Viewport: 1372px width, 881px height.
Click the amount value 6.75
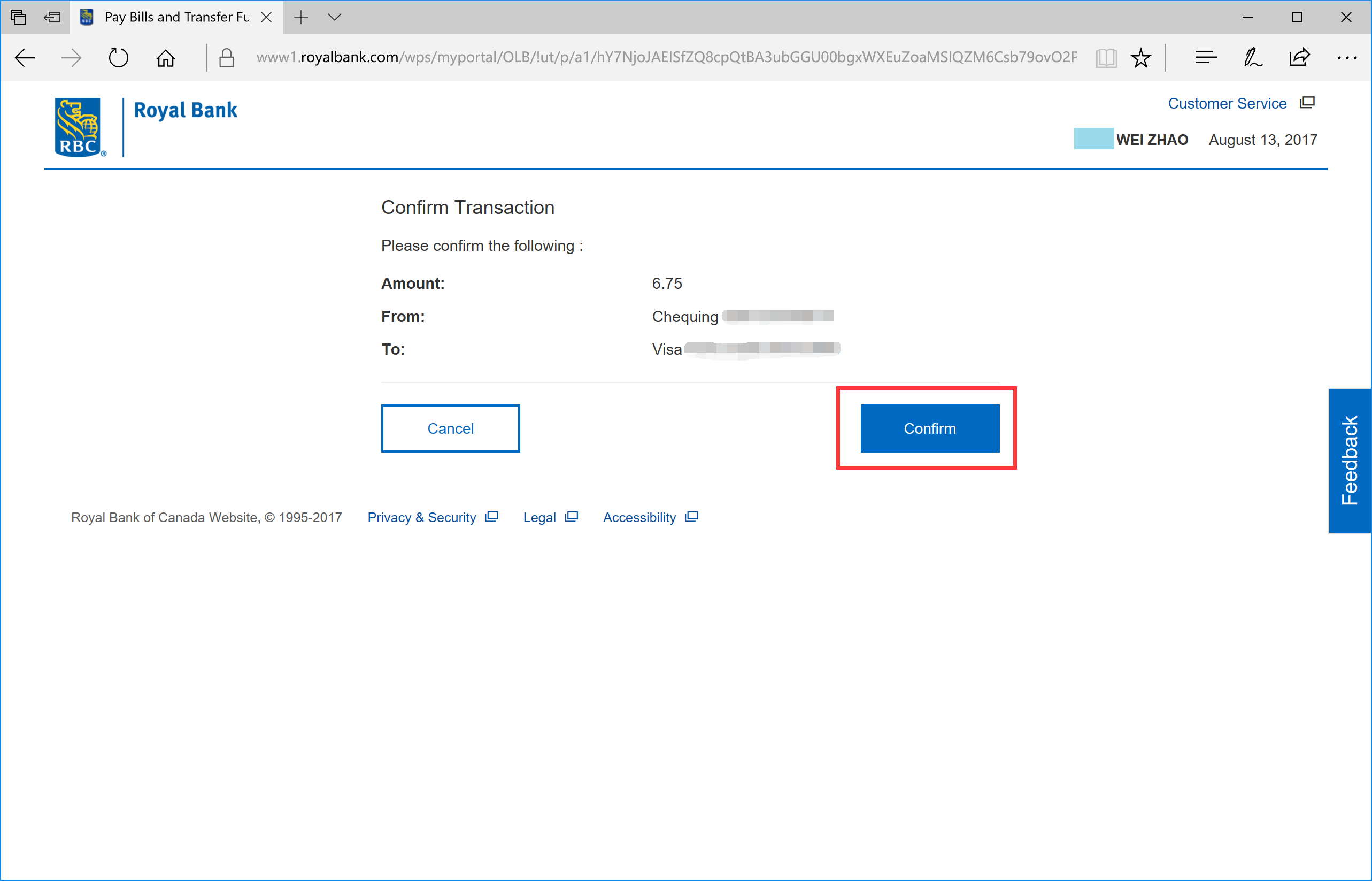tap(667, 284)
